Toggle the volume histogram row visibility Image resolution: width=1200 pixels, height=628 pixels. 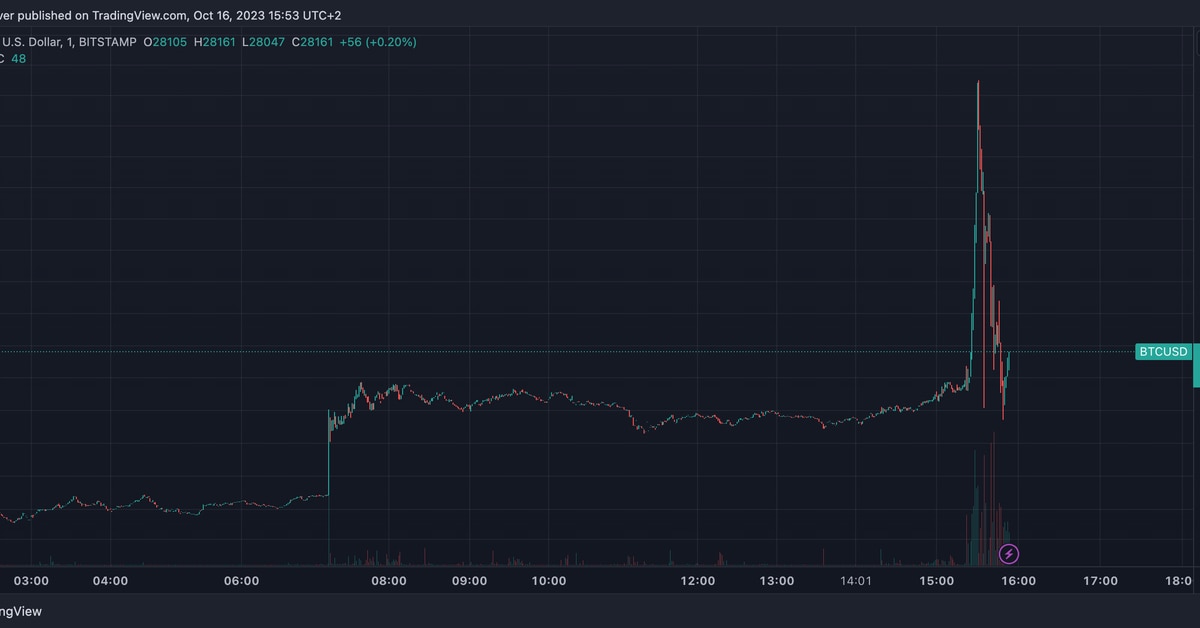tap(18, 58)
